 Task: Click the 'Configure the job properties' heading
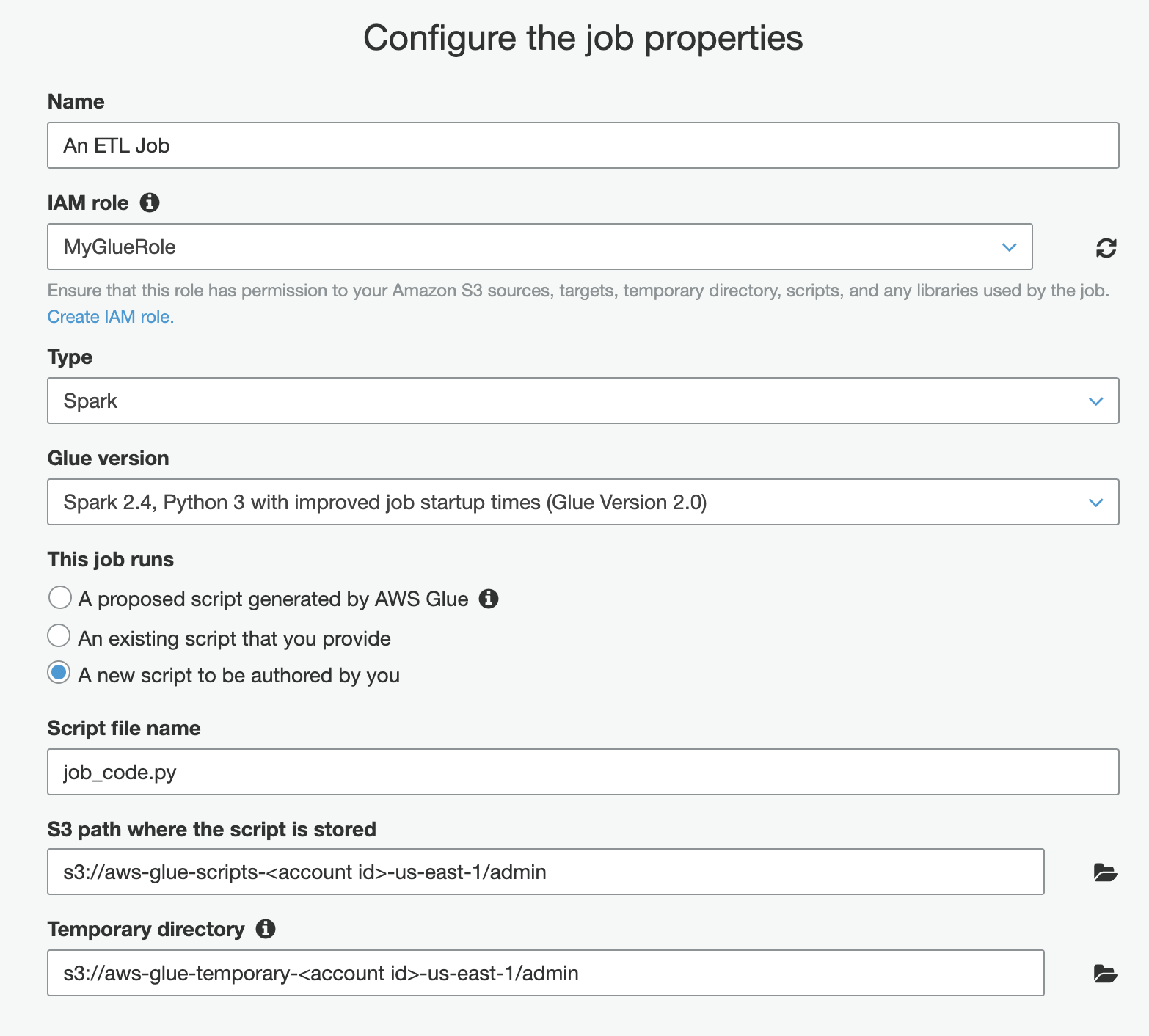pos(583,38)
